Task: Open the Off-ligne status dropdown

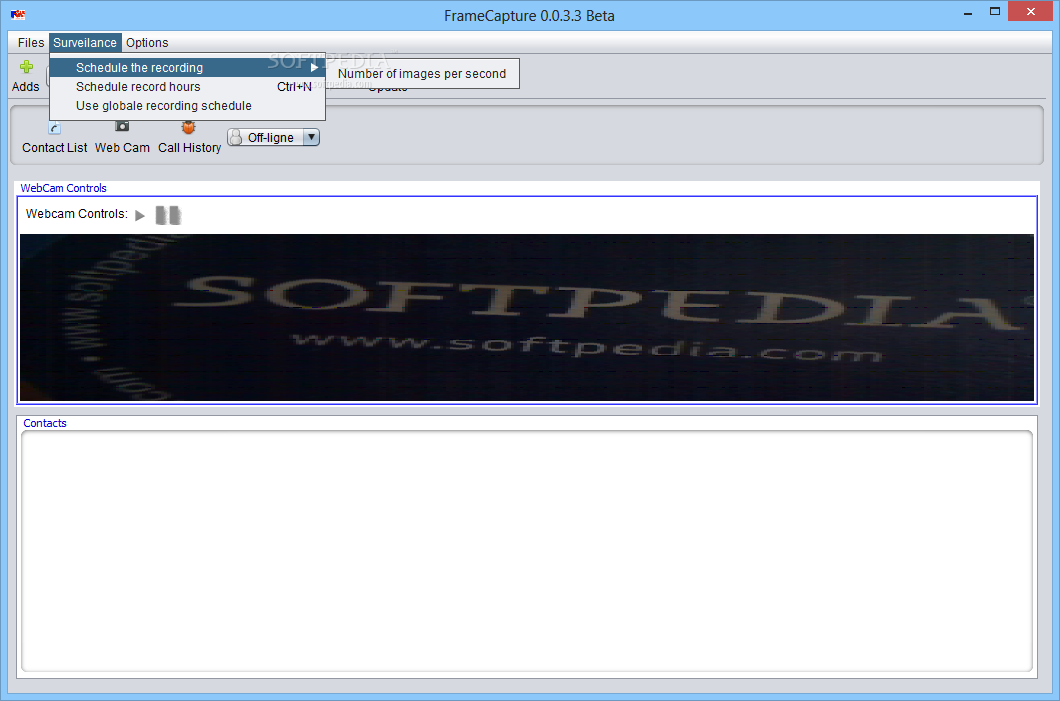Action: click(x=273, y=137)
